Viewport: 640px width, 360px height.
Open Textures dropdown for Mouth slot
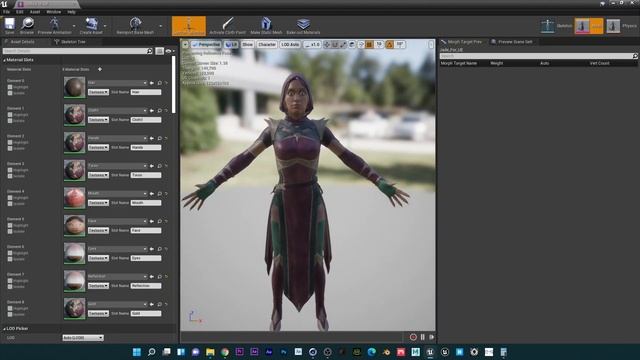pos(98,203)
